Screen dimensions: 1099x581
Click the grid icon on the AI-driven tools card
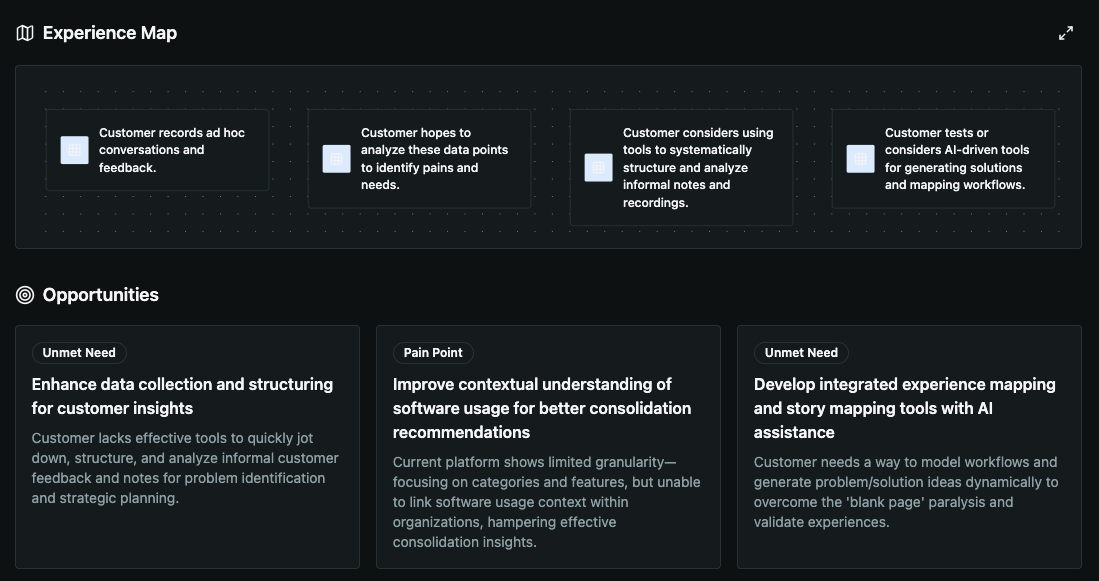(x=860, y=158)
